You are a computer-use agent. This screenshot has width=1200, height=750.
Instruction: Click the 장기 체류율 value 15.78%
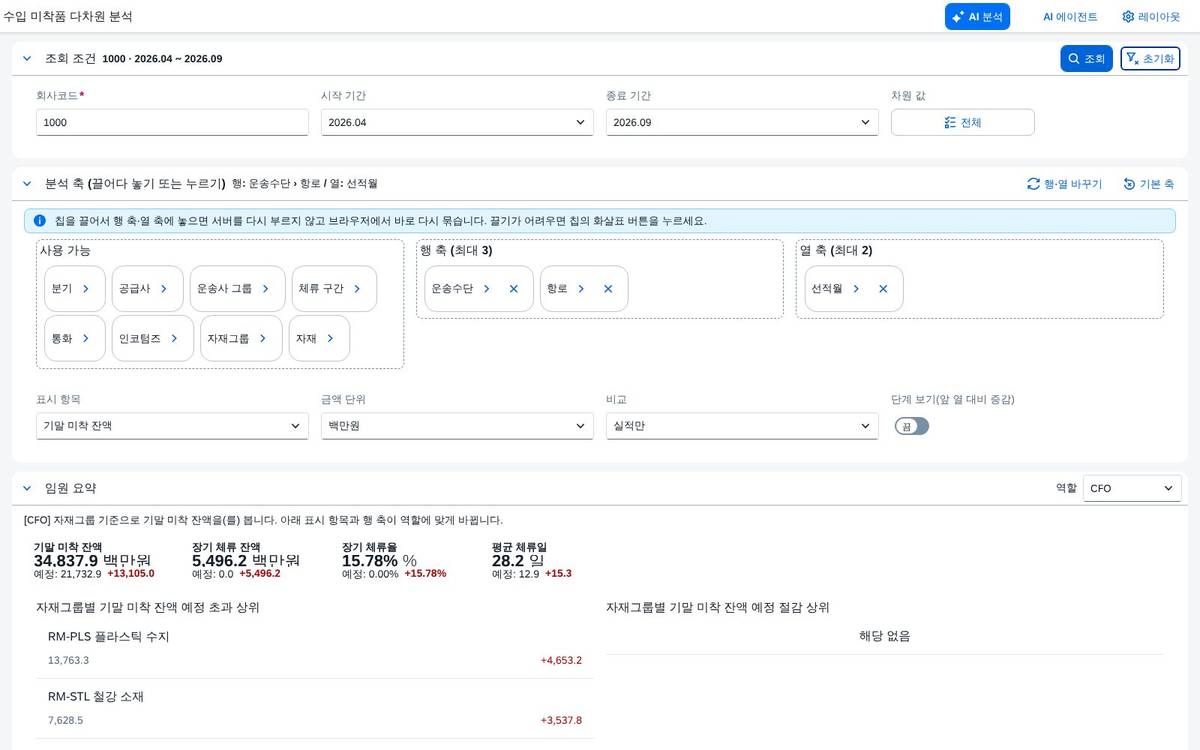point(370,560)
